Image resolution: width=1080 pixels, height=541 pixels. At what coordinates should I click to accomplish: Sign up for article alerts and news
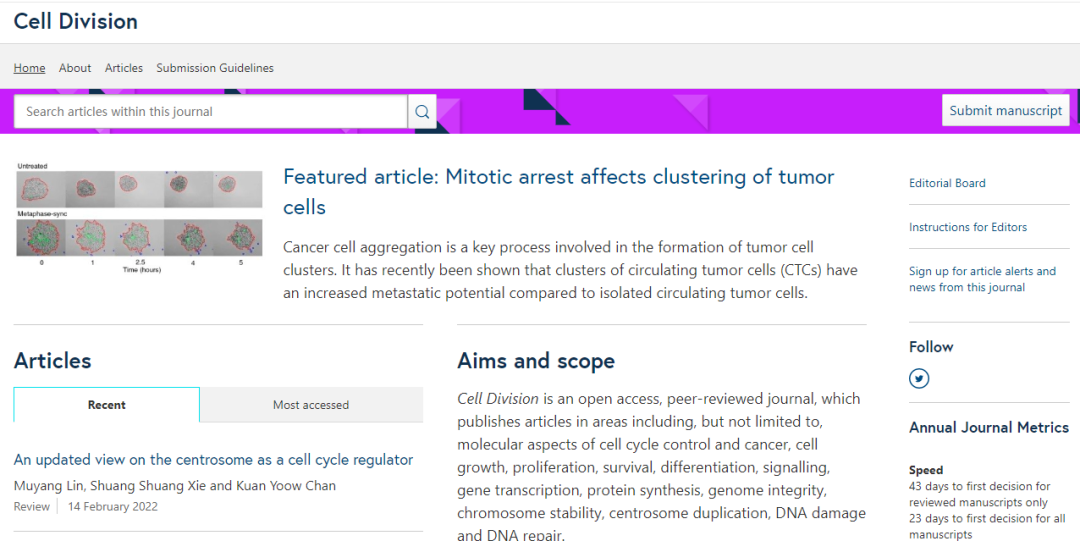[x=982, y=279]
